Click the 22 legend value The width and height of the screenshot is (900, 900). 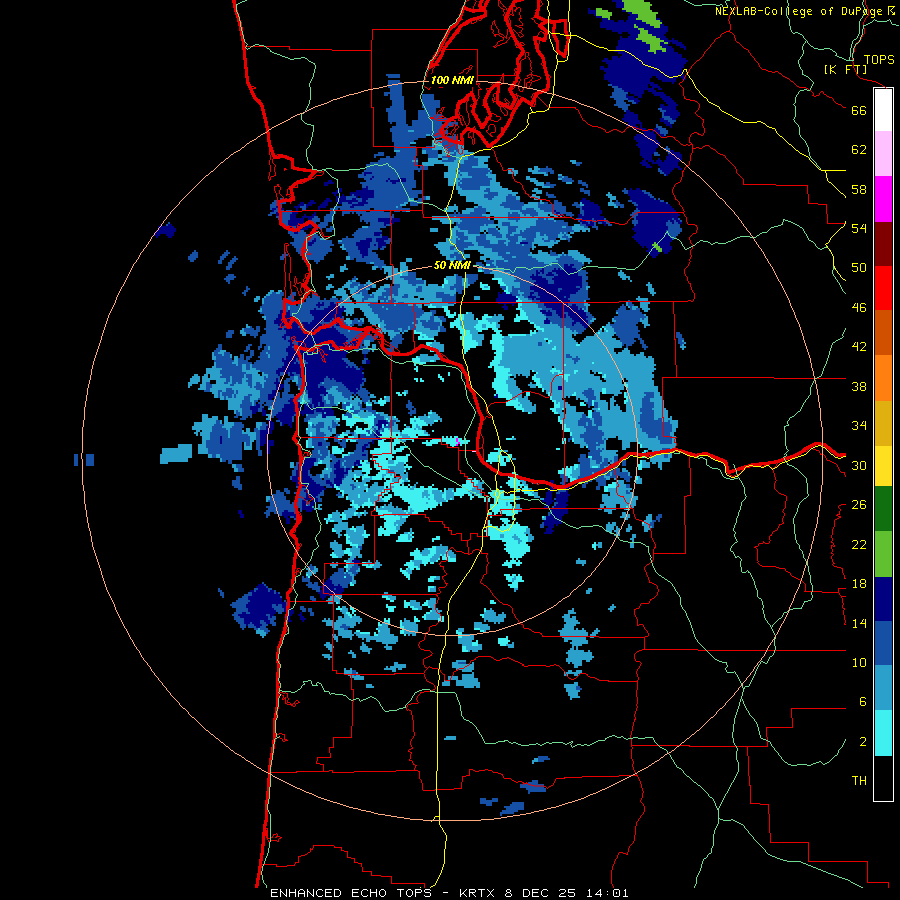point(859,544)
